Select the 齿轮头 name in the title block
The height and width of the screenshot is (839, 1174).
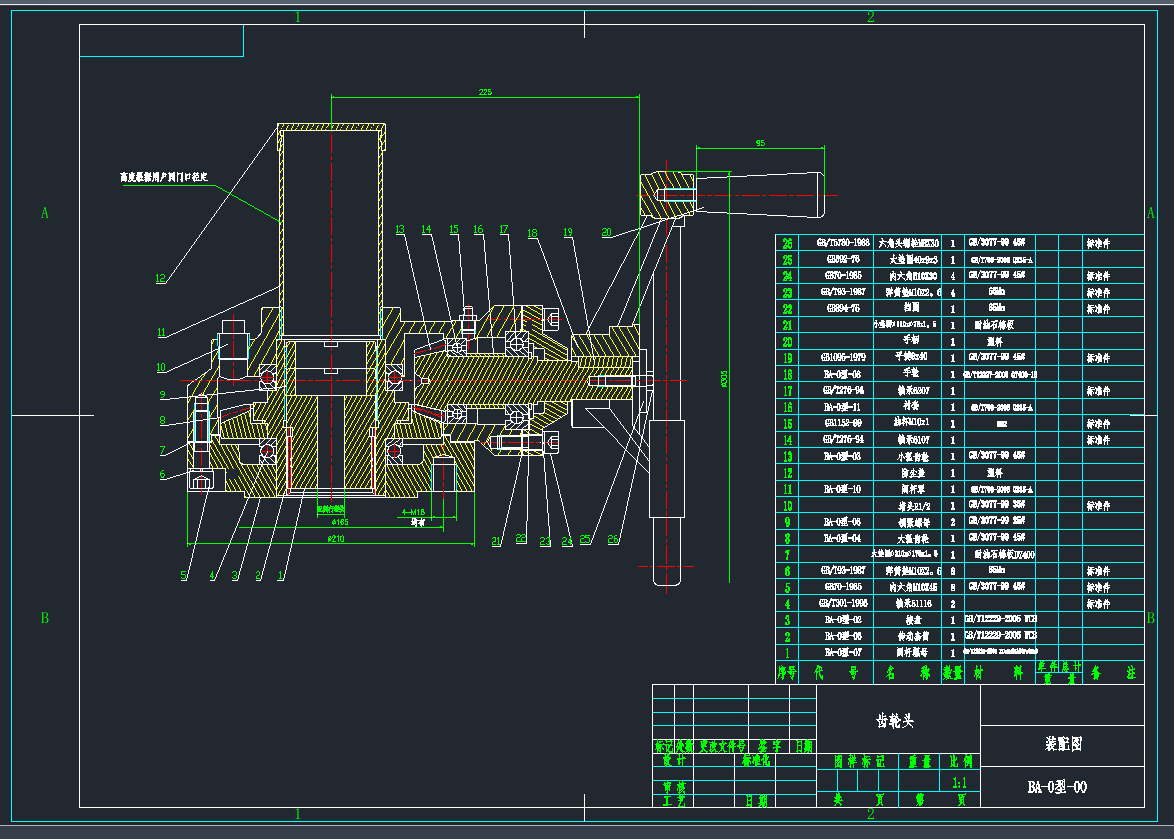895,720
